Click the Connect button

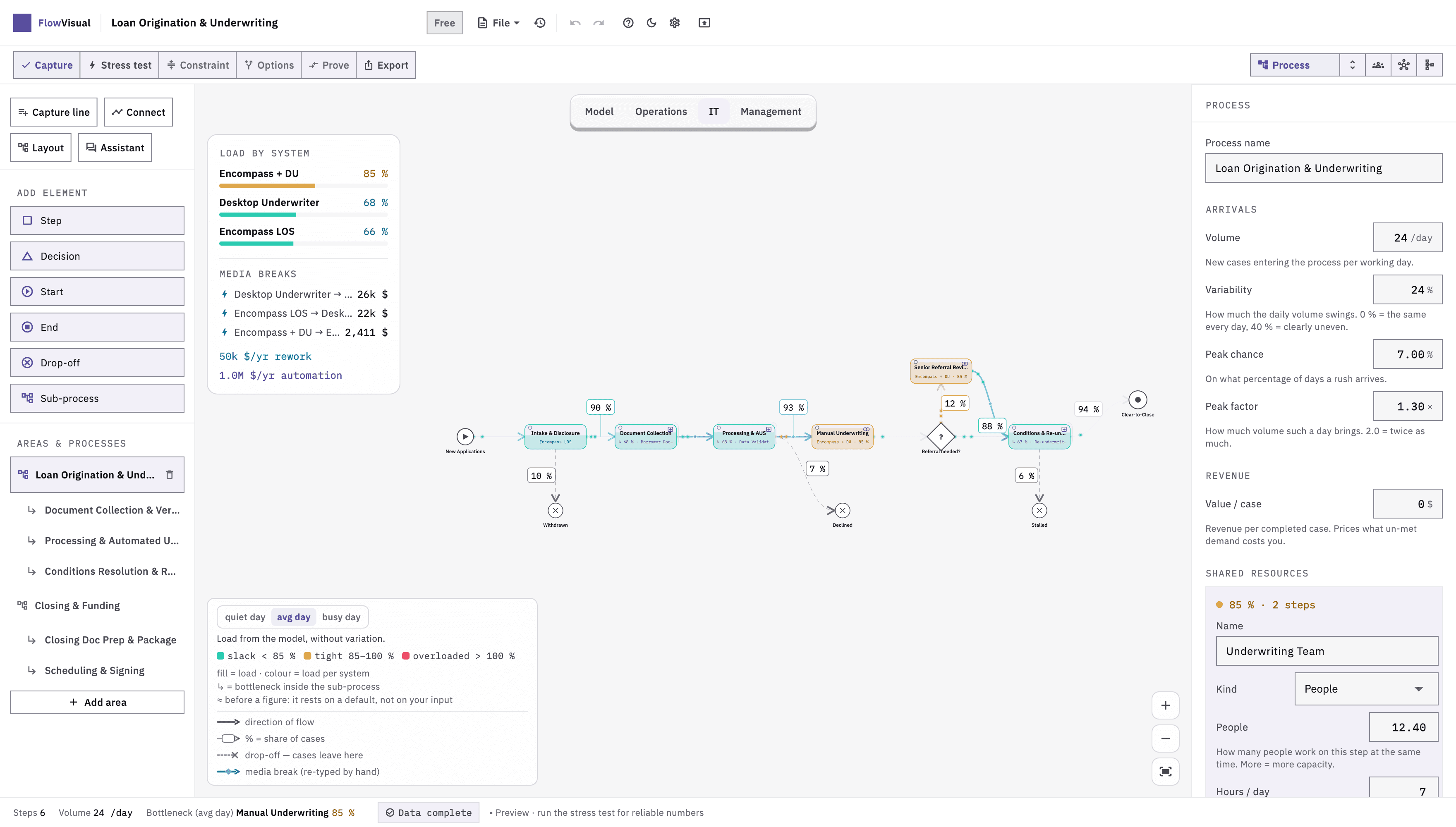[138, 112]
